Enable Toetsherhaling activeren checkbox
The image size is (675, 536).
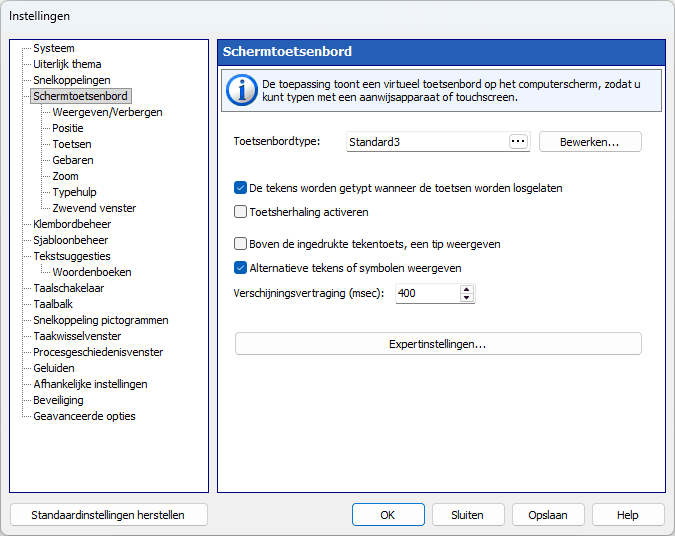[x=240, y=212]
